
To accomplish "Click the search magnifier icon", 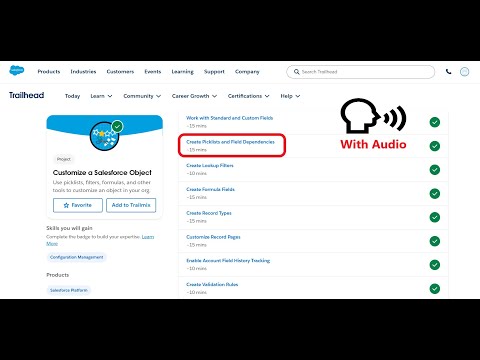I will (296, 72).
